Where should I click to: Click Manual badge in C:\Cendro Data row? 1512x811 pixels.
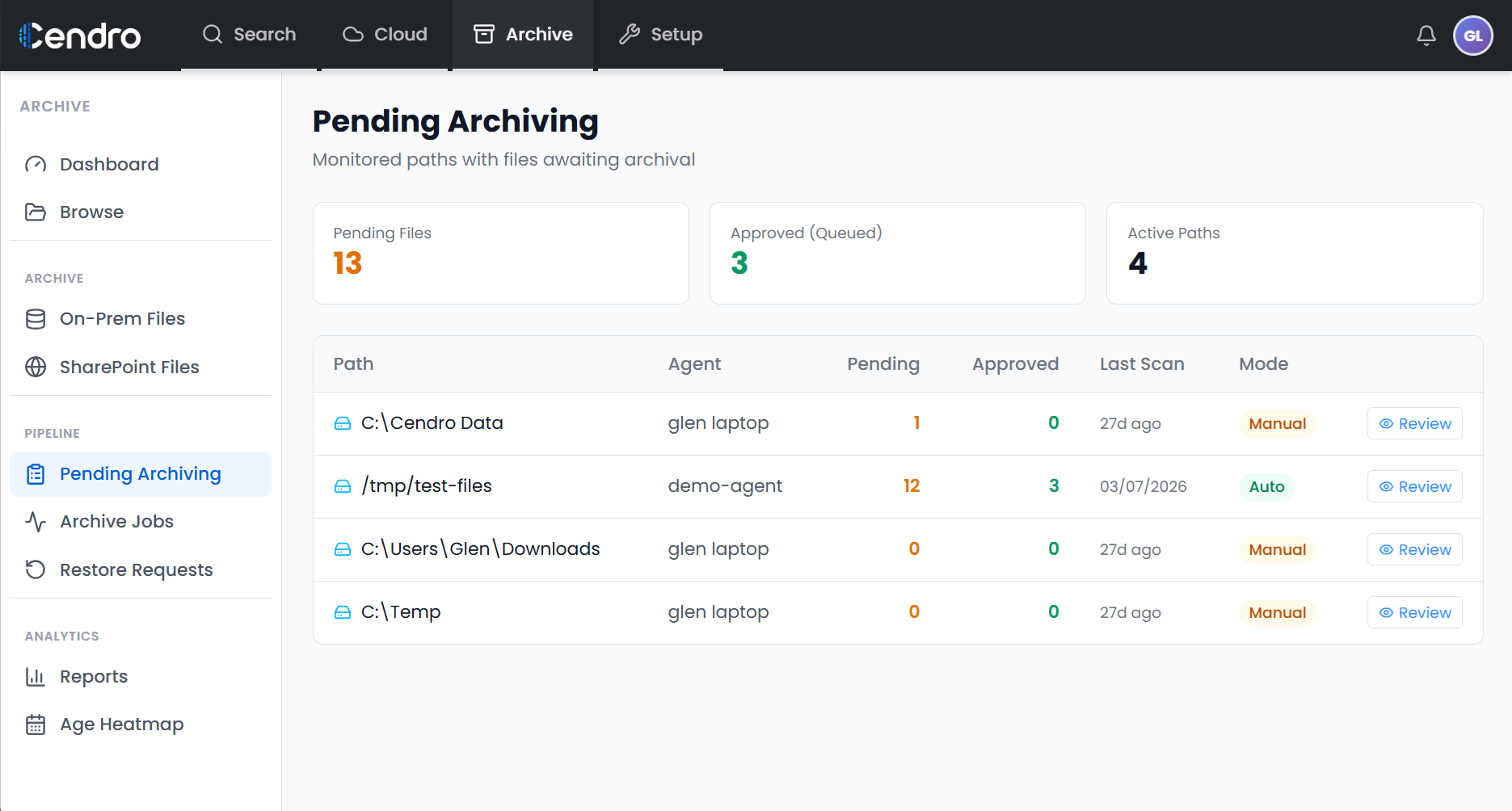click(1278, 423)
